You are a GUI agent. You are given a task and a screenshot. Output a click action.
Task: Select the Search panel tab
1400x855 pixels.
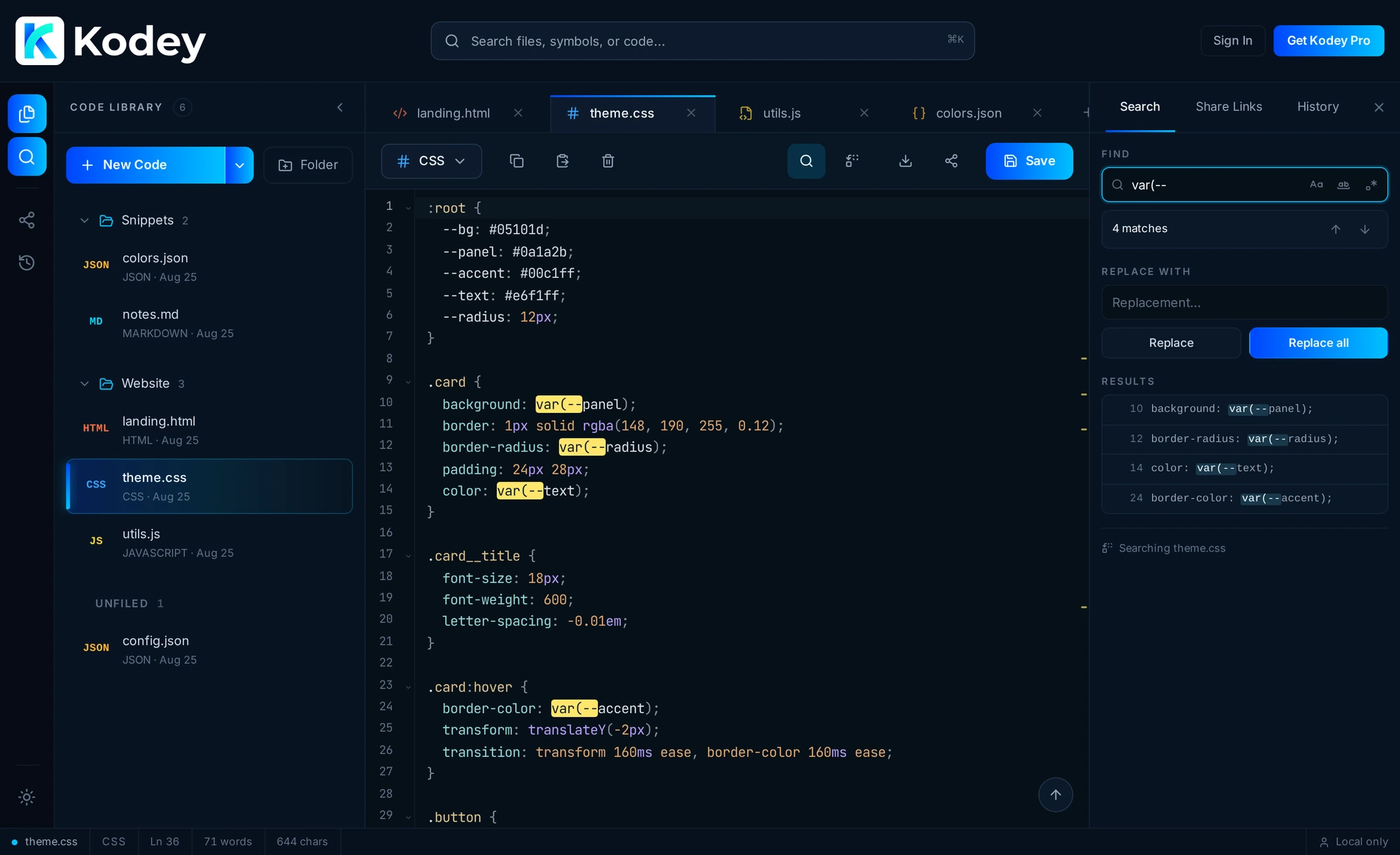[x=1140, y=106]
